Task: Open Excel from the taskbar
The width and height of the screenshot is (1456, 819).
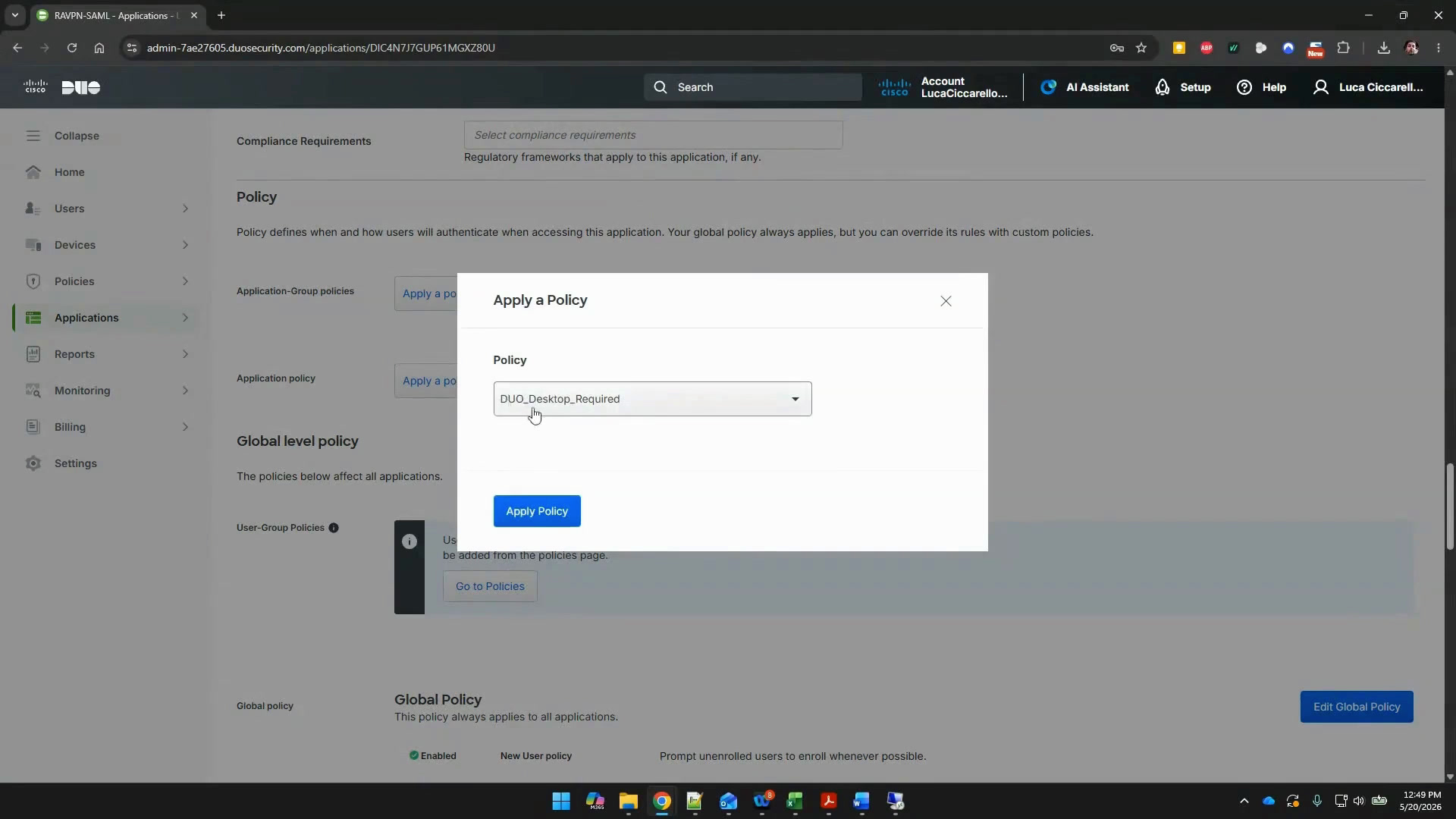Action: coord(795,802)
